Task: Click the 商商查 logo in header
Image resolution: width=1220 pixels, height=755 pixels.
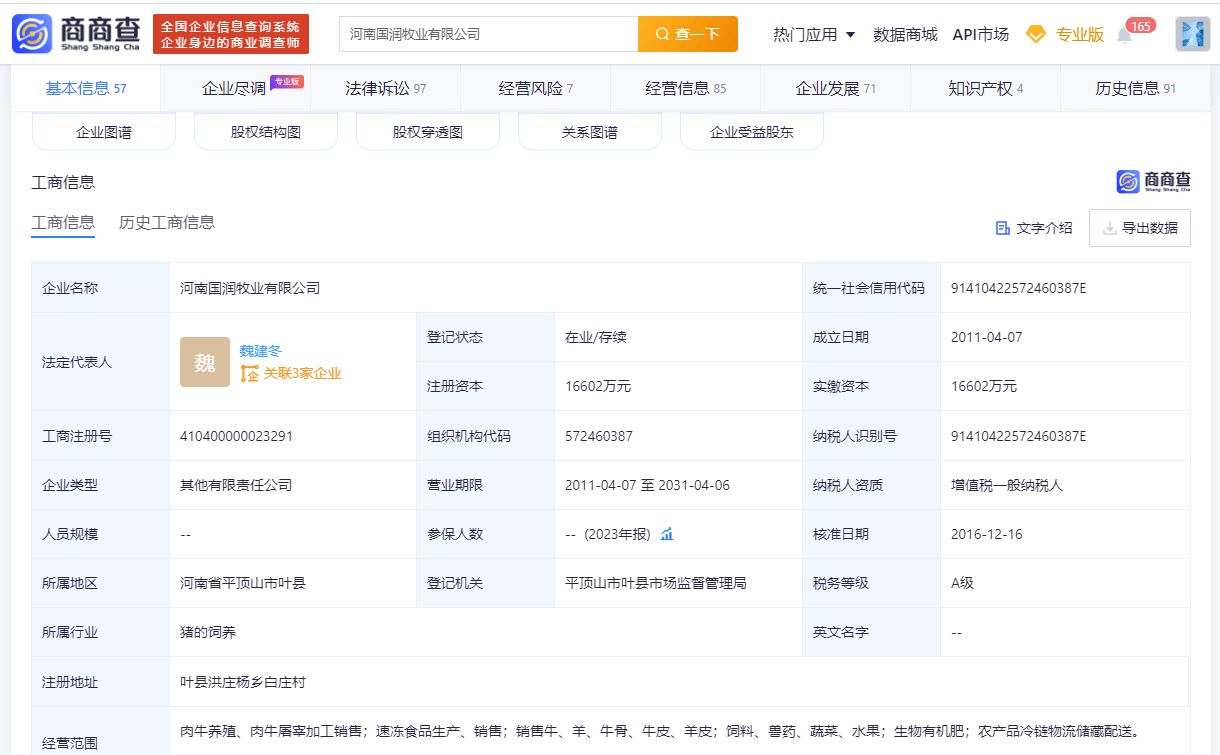Action: coord(76,34)
